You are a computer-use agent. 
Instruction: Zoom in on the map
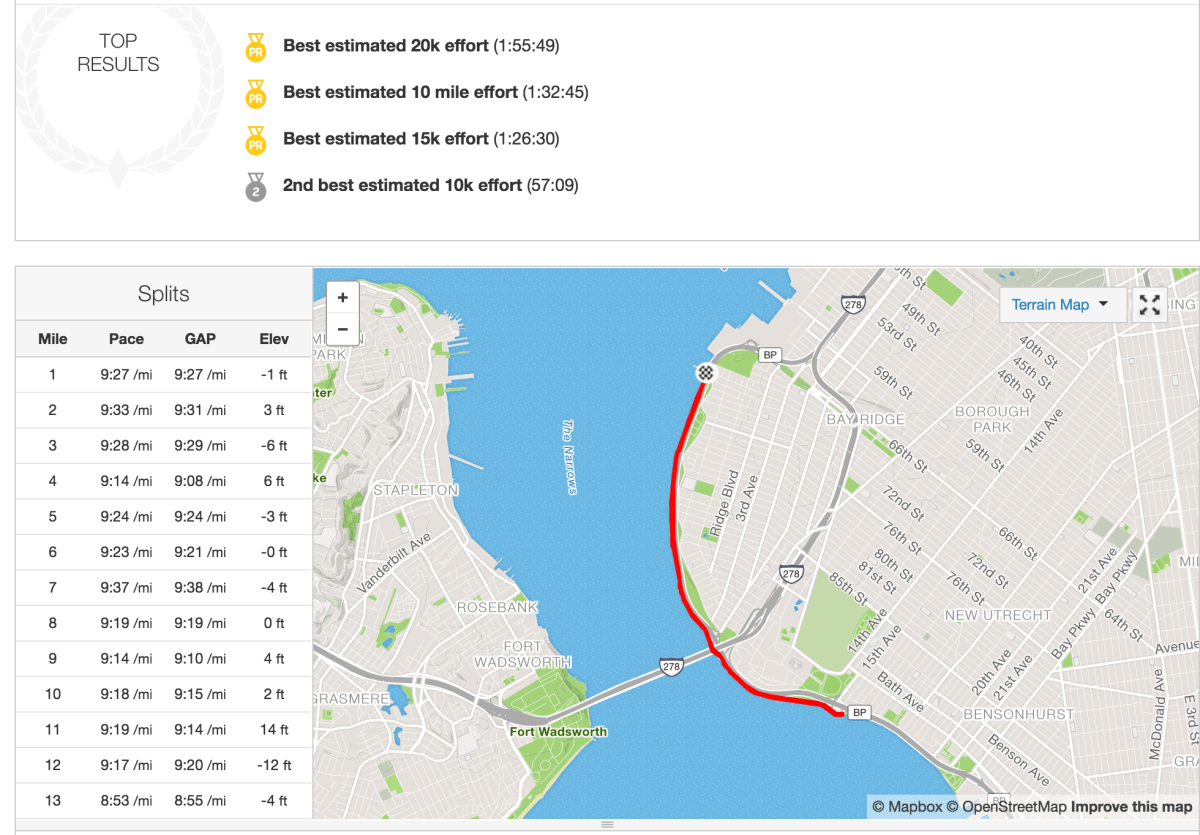pyautogui.click(x=342, y=297)
